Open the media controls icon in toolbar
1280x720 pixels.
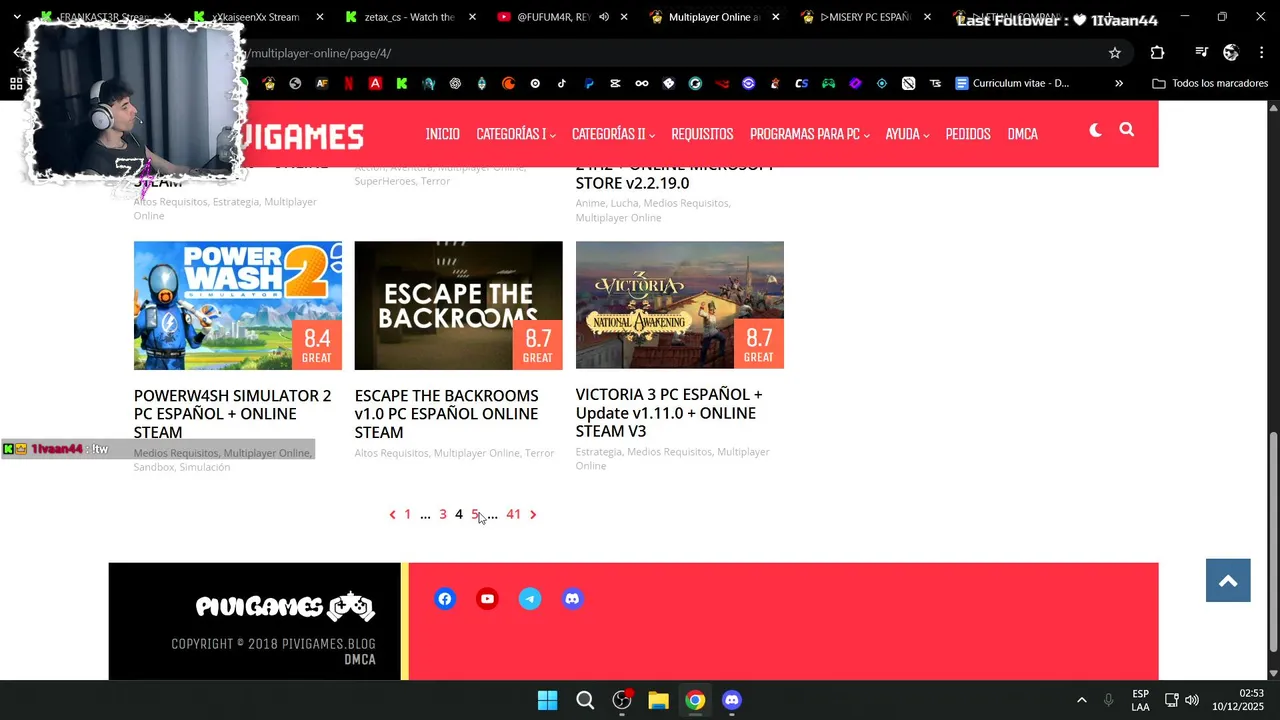1201,53
